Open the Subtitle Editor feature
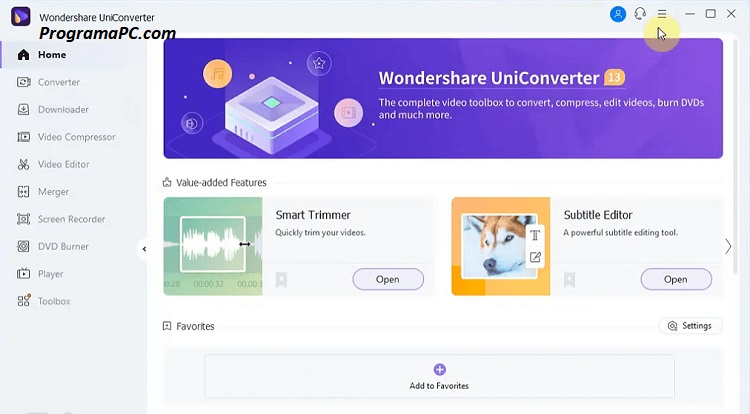 pyautogui.click(x=676, y=279)
